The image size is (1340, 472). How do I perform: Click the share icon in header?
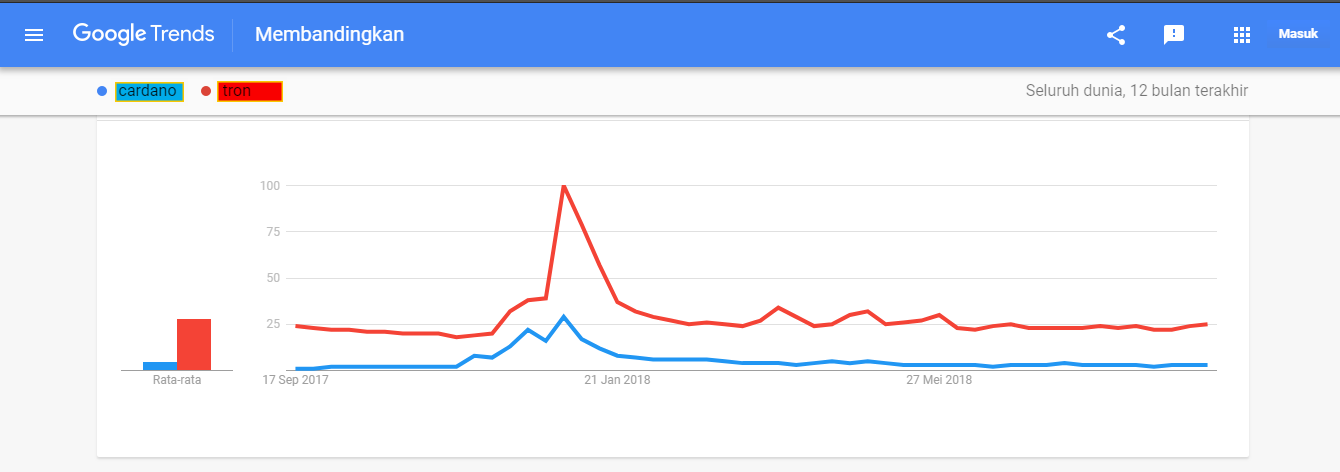(x=1116, y=35)
